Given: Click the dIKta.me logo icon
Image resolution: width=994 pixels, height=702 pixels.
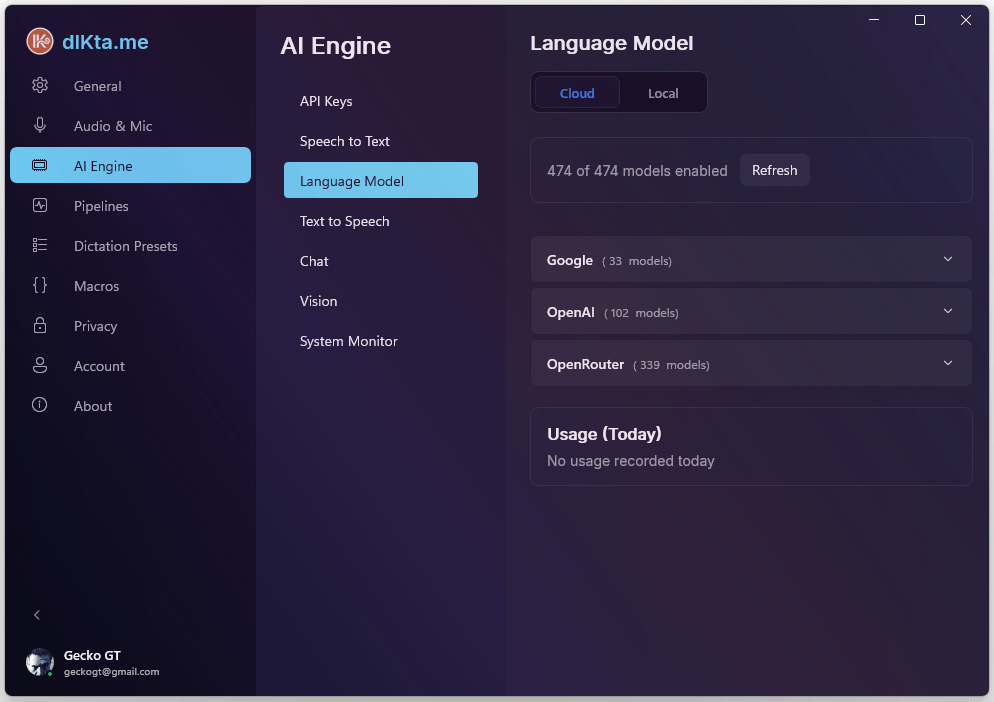Looking at the screenshot, I should coord(40,41).
